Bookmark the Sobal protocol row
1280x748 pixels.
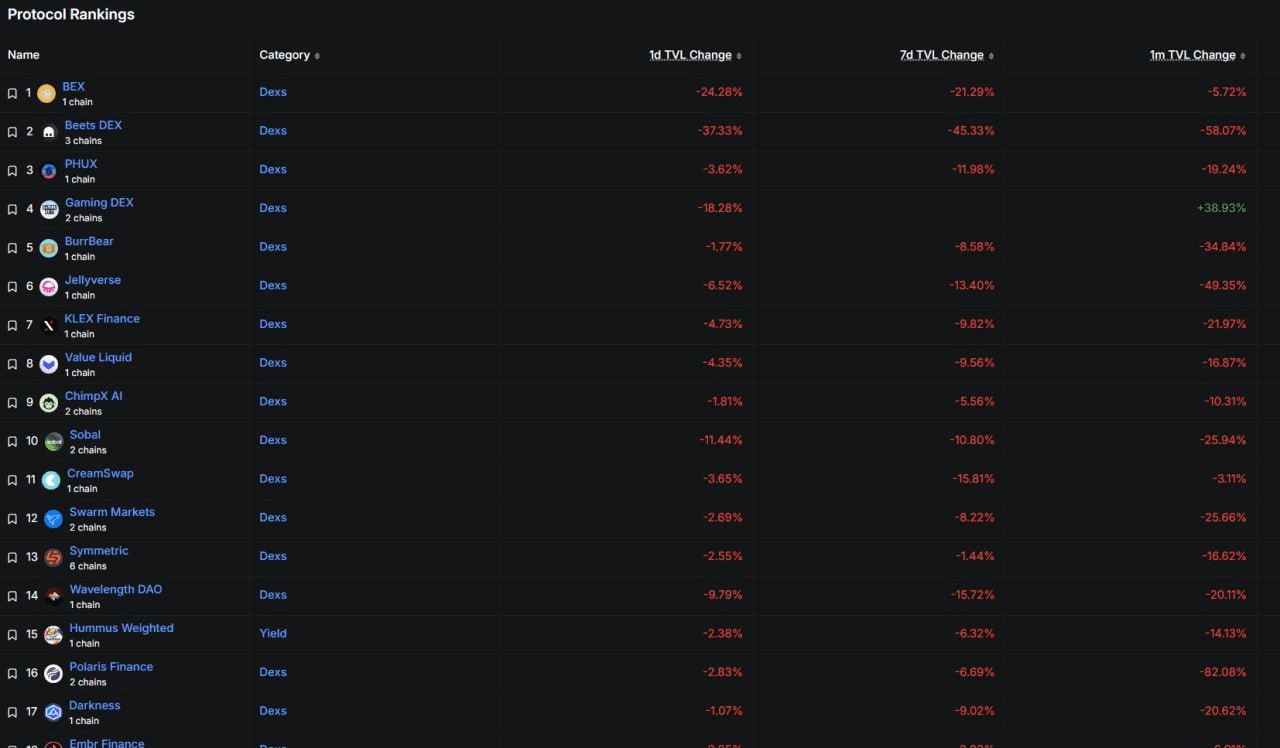click(x=12, y=441)
